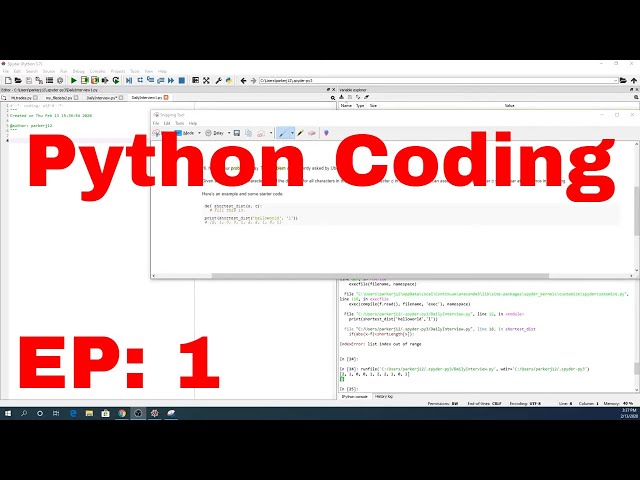Open file via Spyder folder icon
The image size is (640, 480).
(x=18, y=80)
